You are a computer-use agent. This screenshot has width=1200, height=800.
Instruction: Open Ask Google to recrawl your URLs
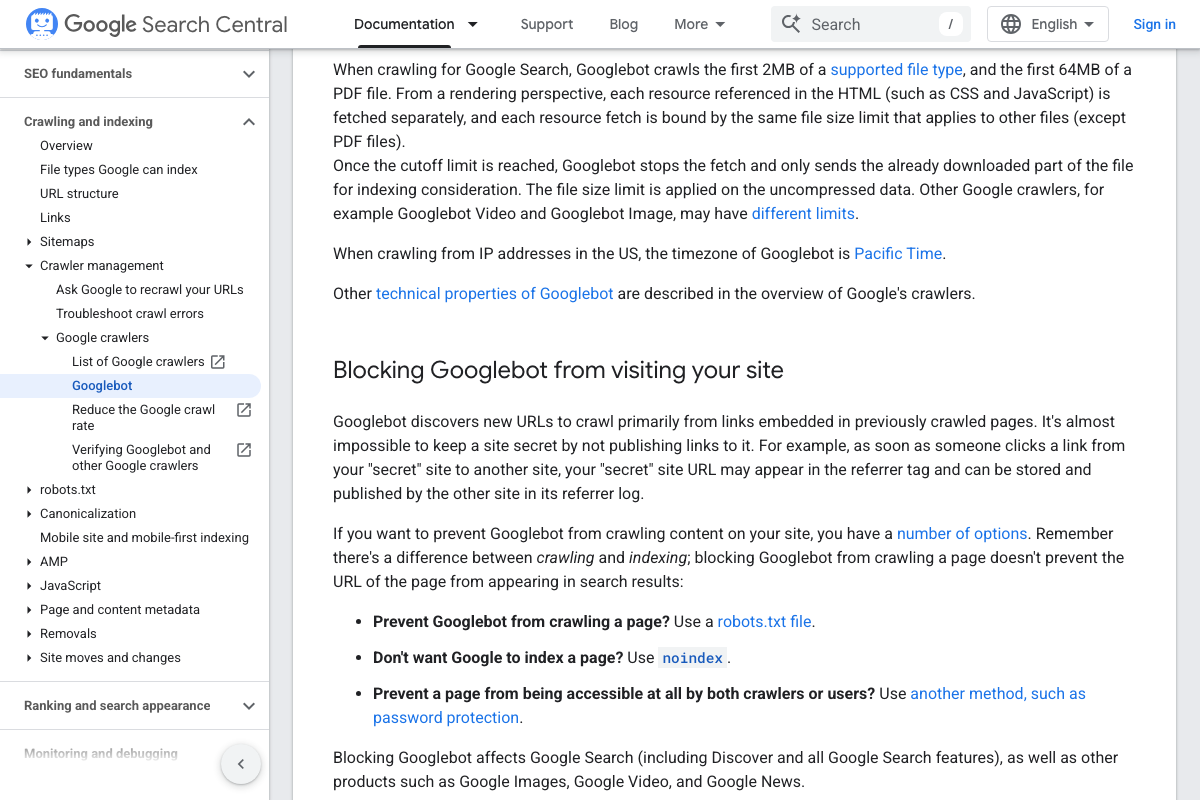pyautogui.click(x=150, y=290)
